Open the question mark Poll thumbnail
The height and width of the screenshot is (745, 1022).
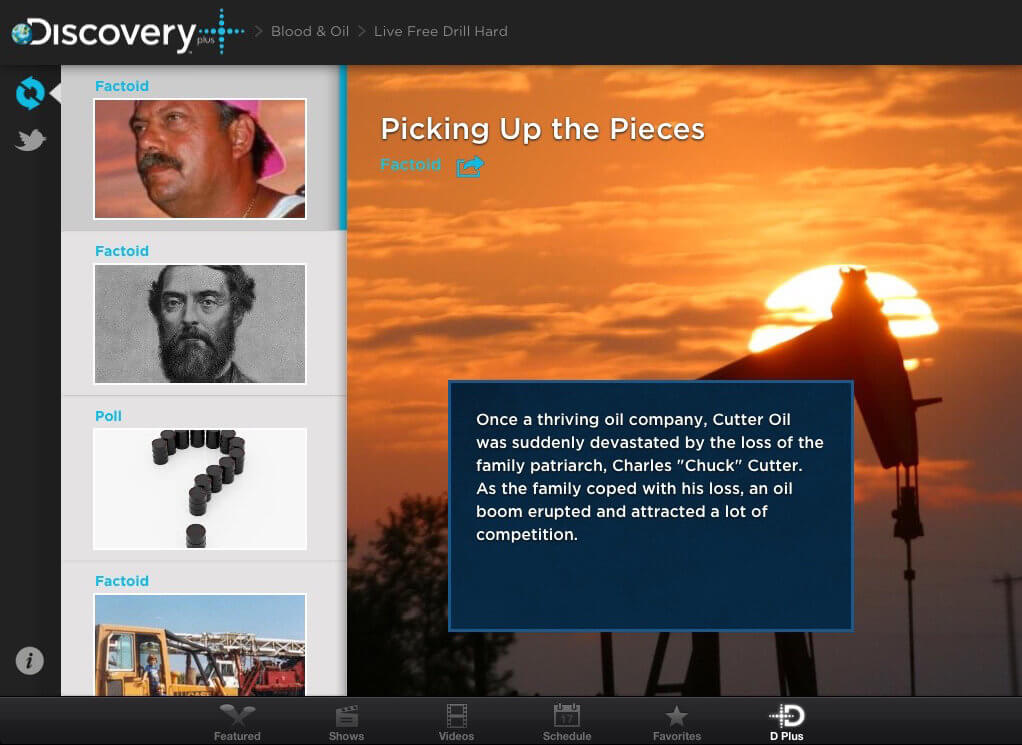point(200,489)
